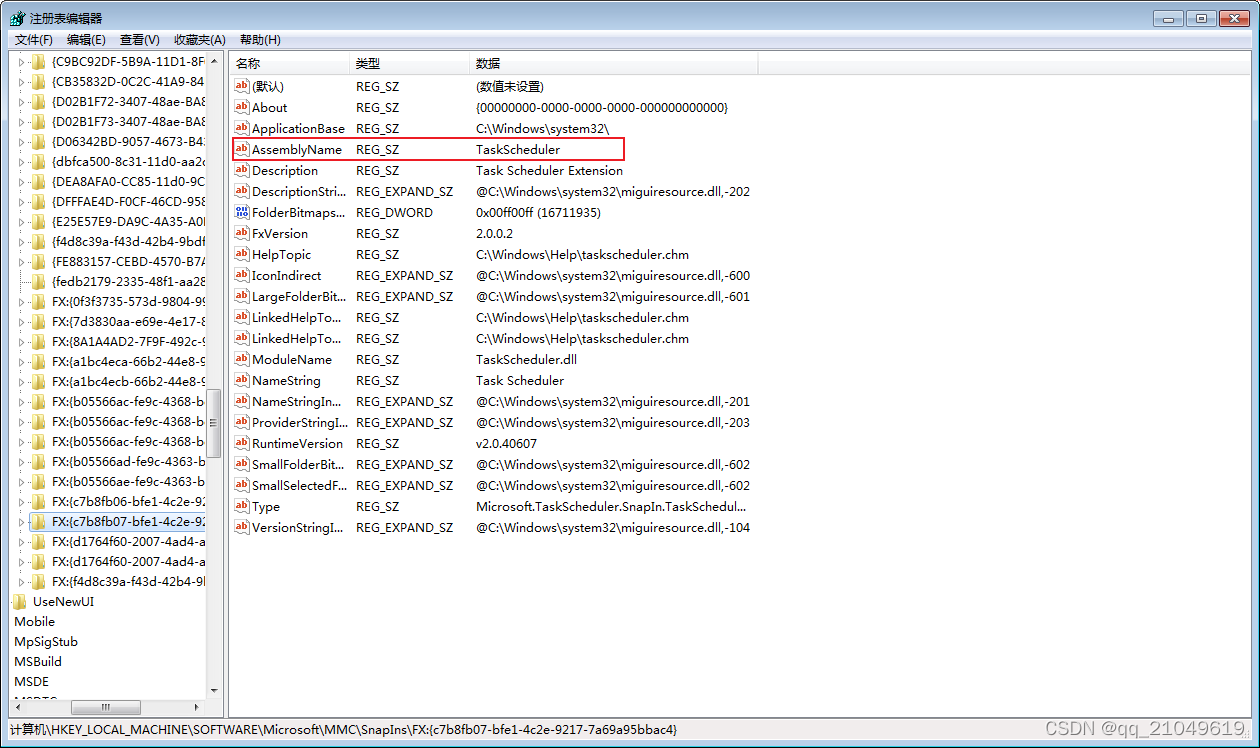Expand the FX:{7d3830aa-e69e key
The width and height of the screenshot is (1260, 748).
point(21,321)
